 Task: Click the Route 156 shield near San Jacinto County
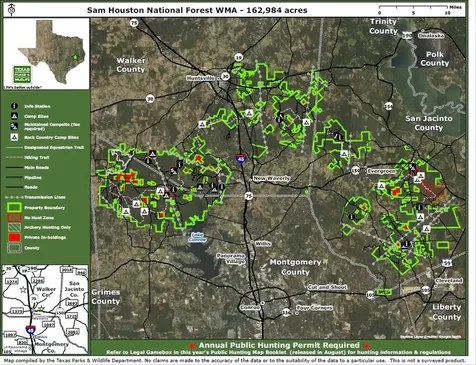pyautogui.click(x=389, y=106)
